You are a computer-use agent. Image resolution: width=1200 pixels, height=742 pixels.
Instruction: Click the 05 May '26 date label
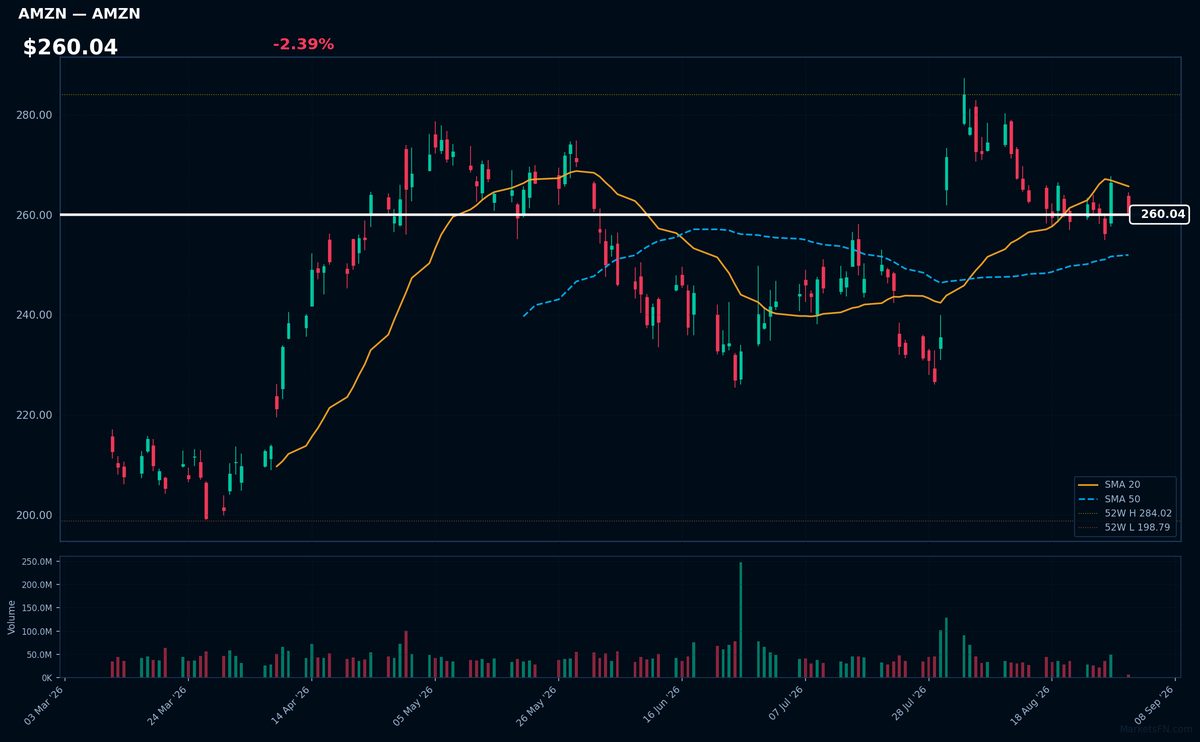414,704
